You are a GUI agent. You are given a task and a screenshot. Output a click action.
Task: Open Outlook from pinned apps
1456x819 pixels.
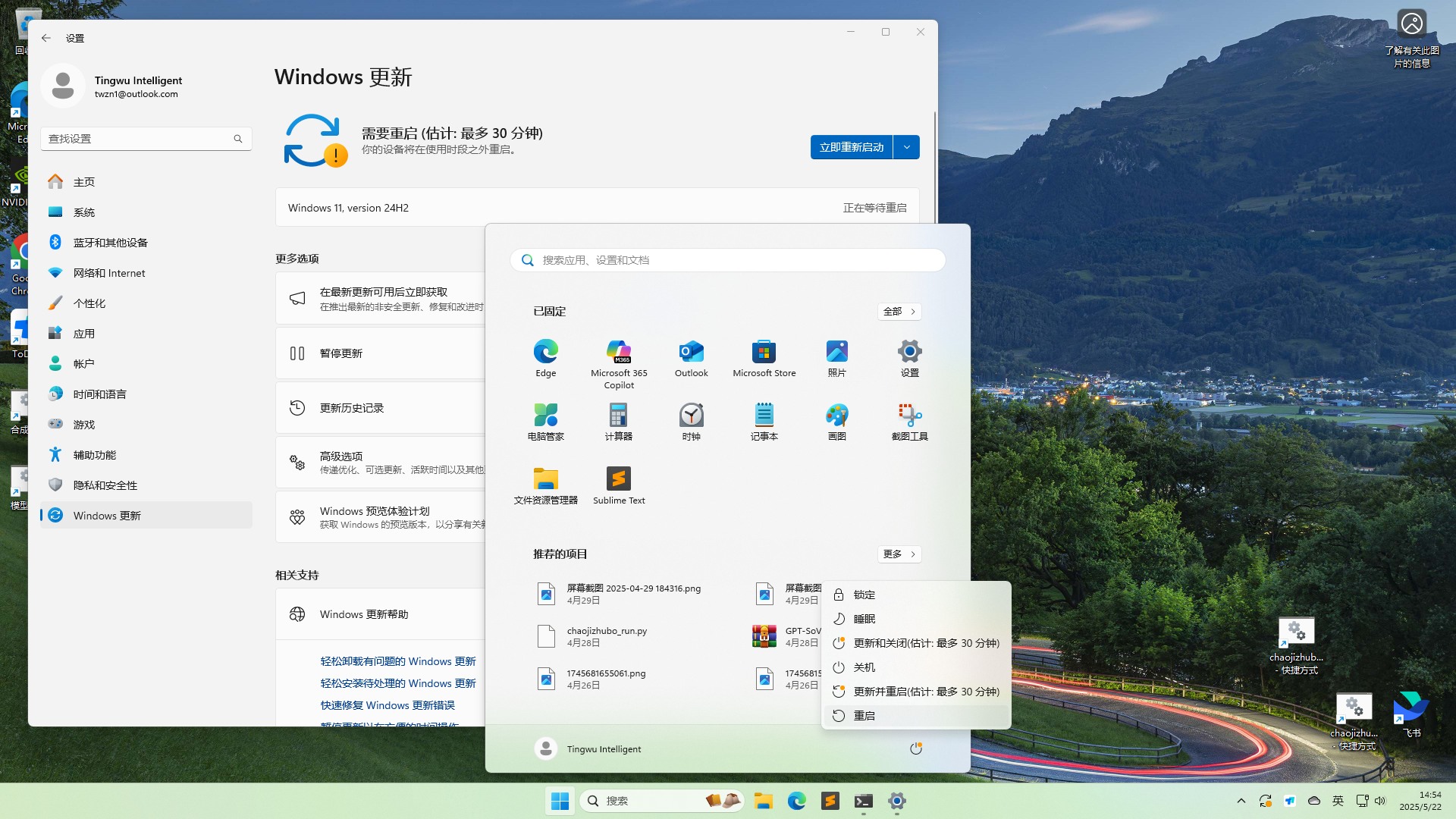[691, 358]
